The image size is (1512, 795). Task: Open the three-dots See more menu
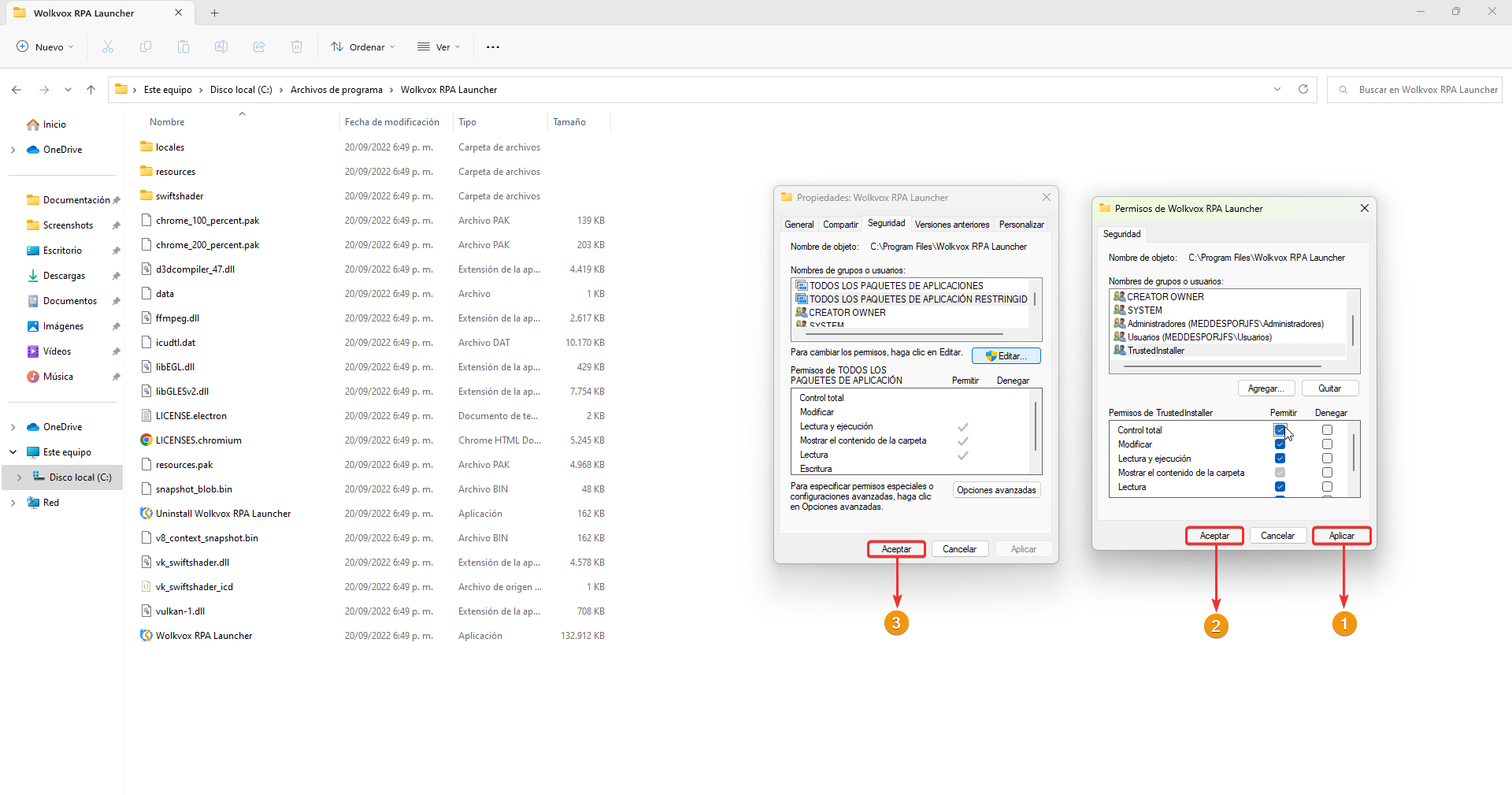point(493,47)
